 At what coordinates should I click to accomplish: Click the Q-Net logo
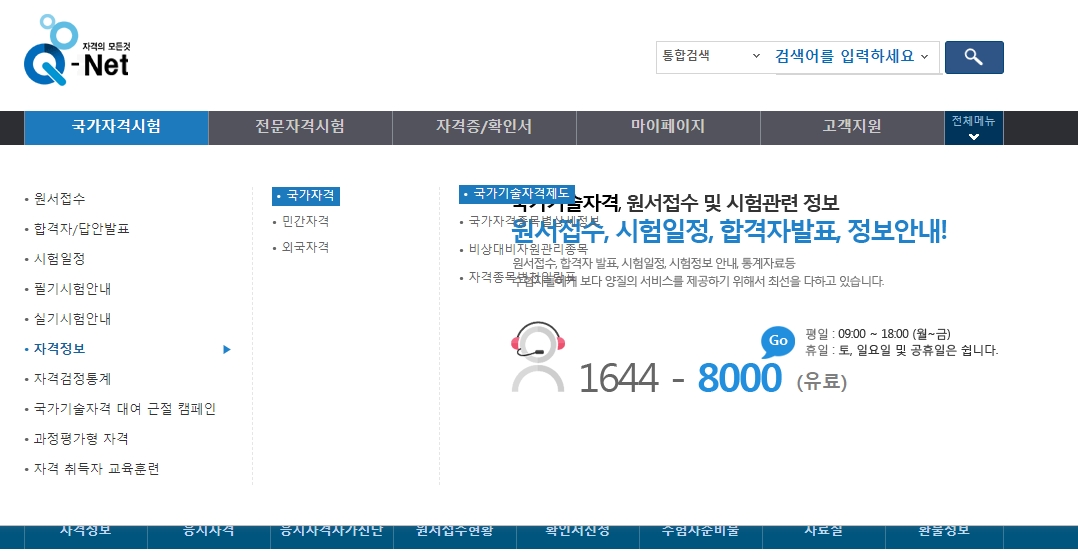(77, 50)
